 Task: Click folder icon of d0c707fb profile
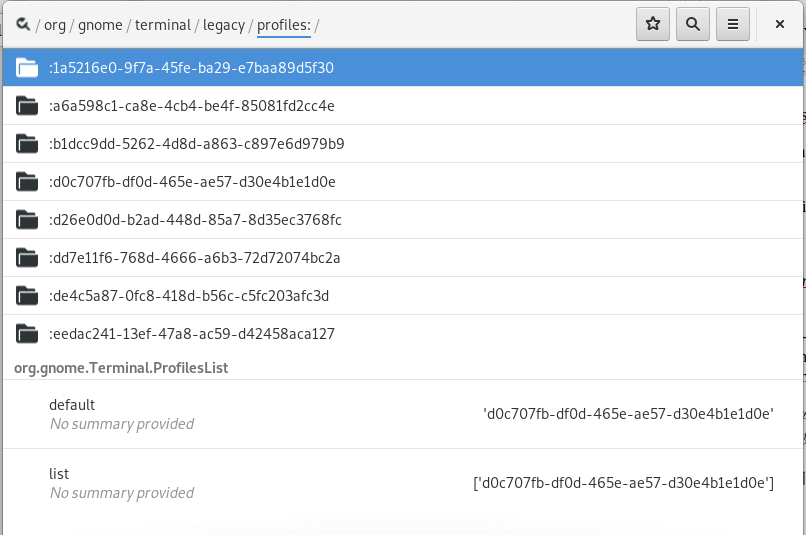[x=27, y=181]
